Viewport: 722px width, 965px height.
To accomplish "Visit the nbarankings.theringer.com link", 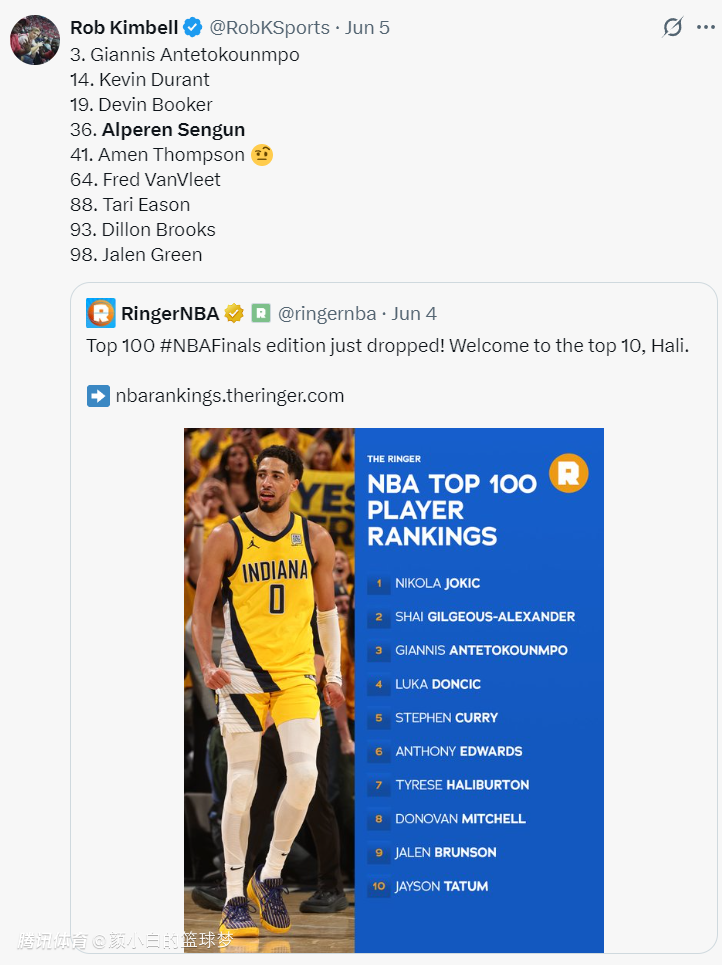I will [x=229, y=396].
